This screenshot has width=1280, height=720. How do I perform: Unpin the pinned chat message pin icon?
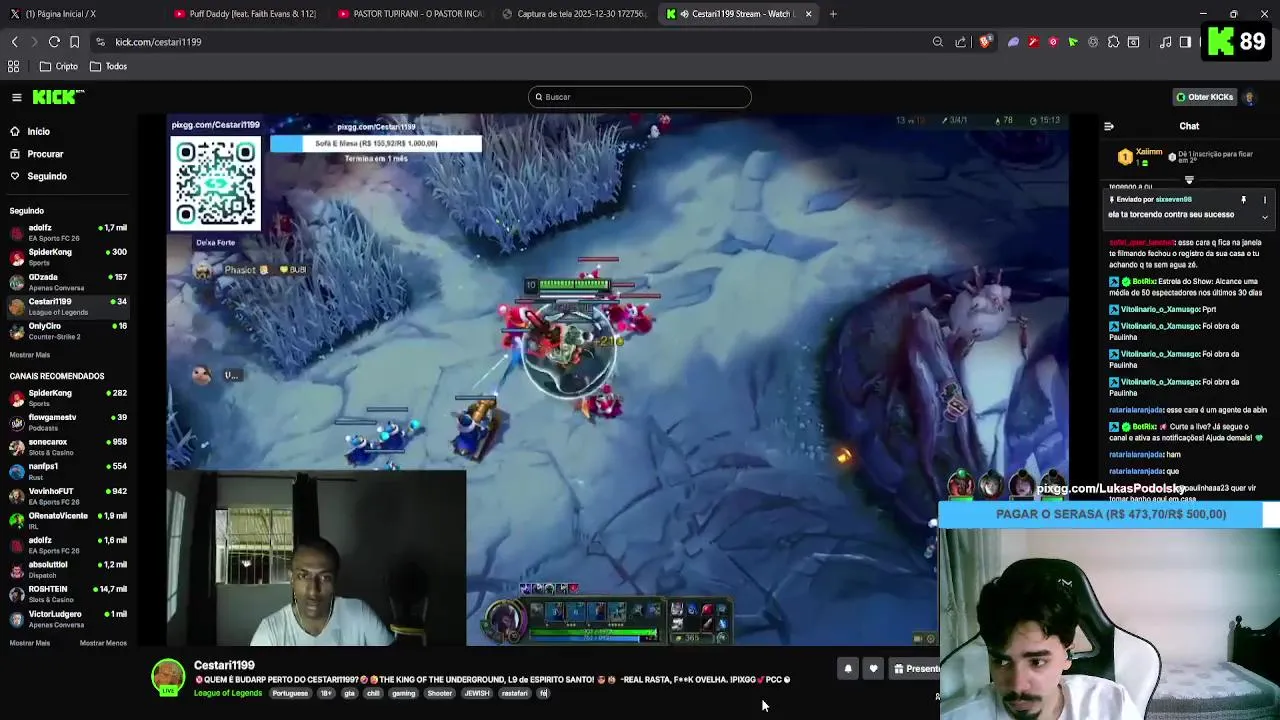pyautogui.click(x=1243, y=200)
